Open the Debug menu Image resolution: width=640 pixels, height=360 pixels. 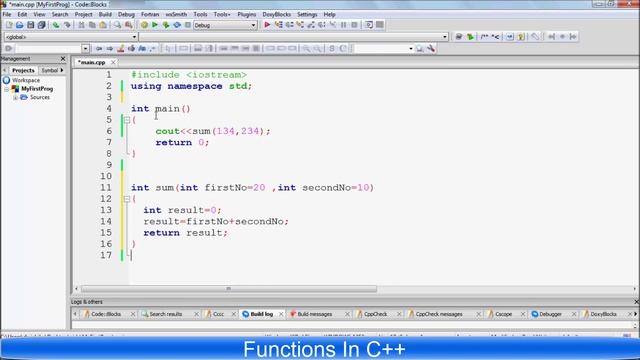pyautogui.click(x=126, y=14)
